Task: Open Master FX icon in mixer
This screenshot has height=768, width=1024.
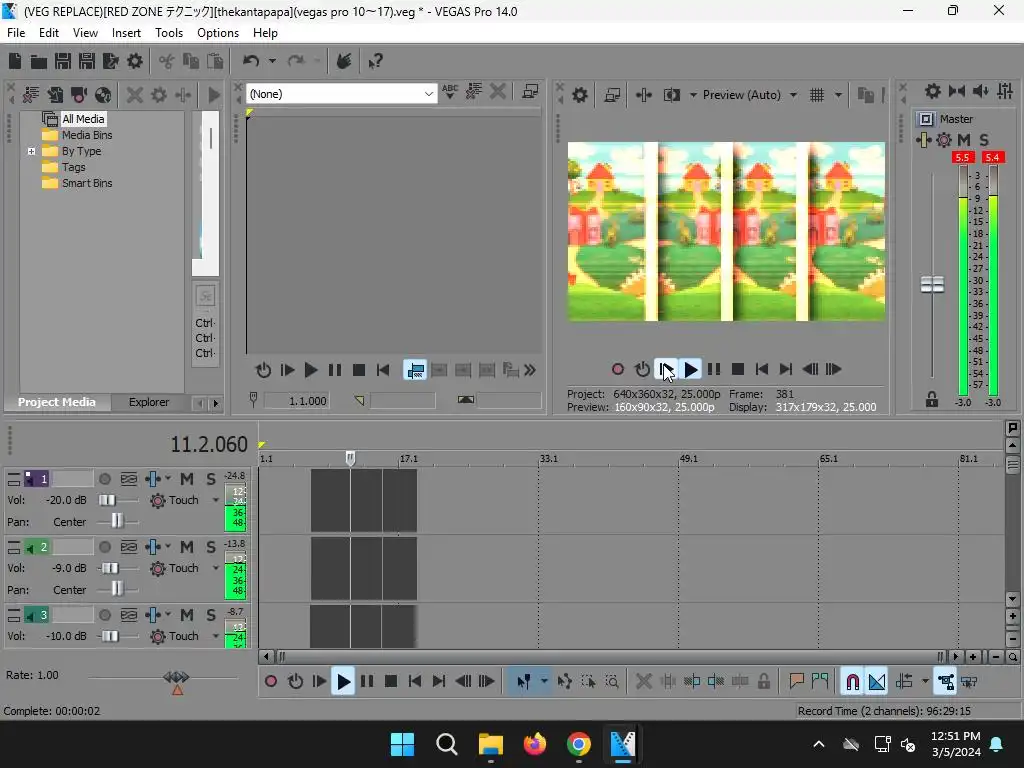Action: pyautogui.click(x=923, y=140)
